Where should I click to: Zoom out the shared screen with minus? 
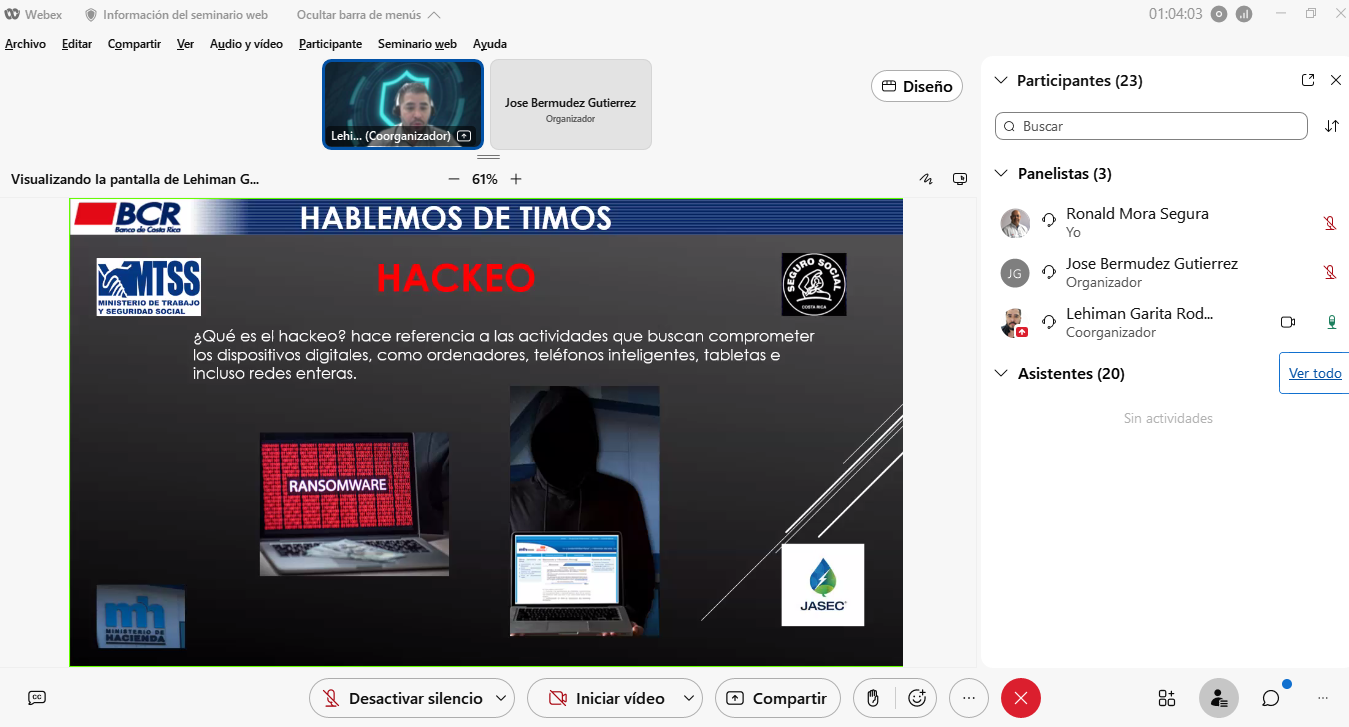[454, 179]
